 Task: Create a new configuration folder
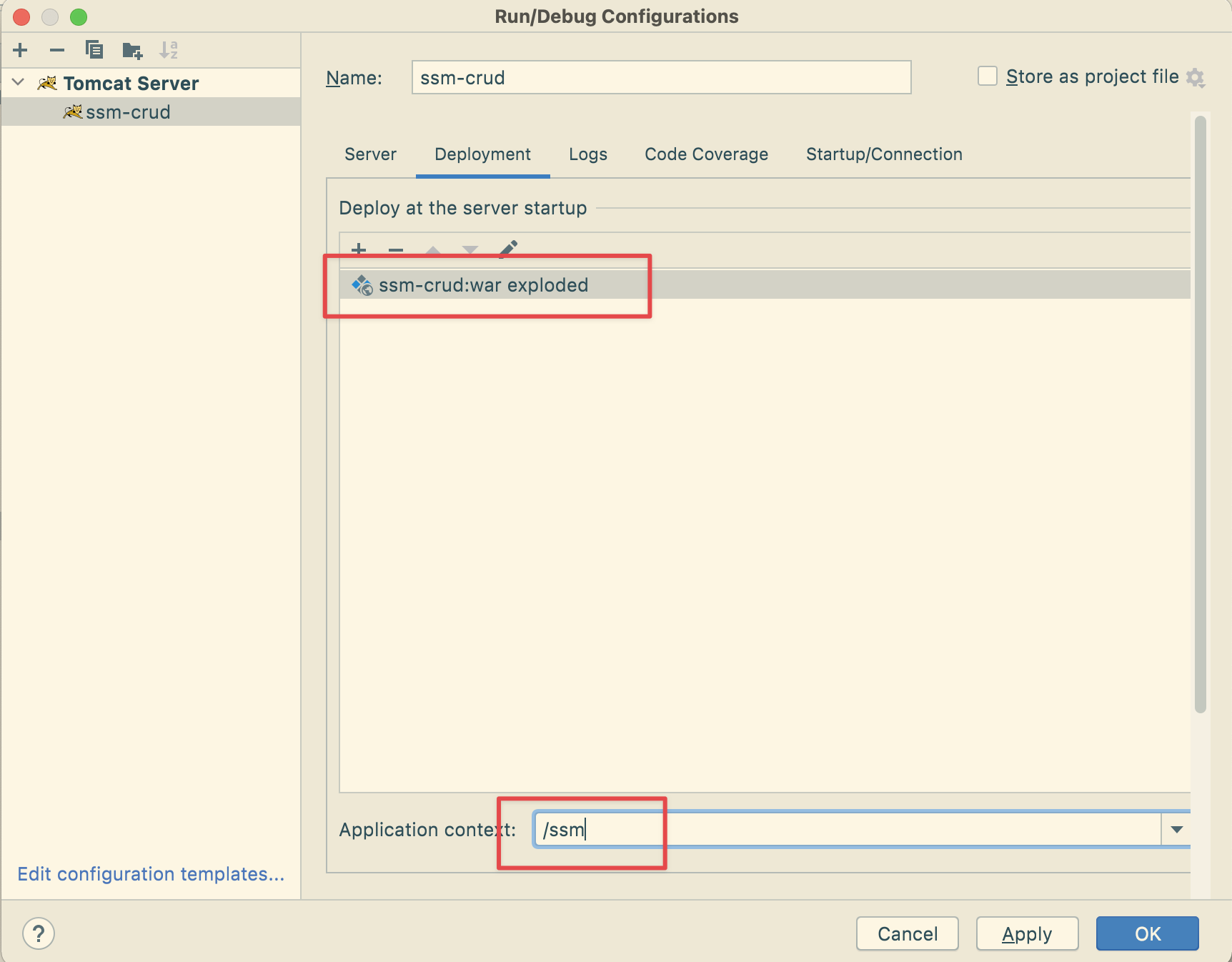pos(132,50)
